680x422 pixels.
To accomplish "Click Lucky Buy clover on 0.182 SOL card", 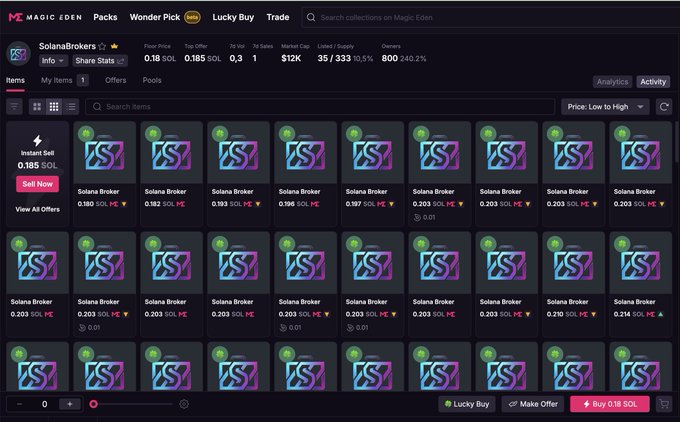I will coord(153,134).
